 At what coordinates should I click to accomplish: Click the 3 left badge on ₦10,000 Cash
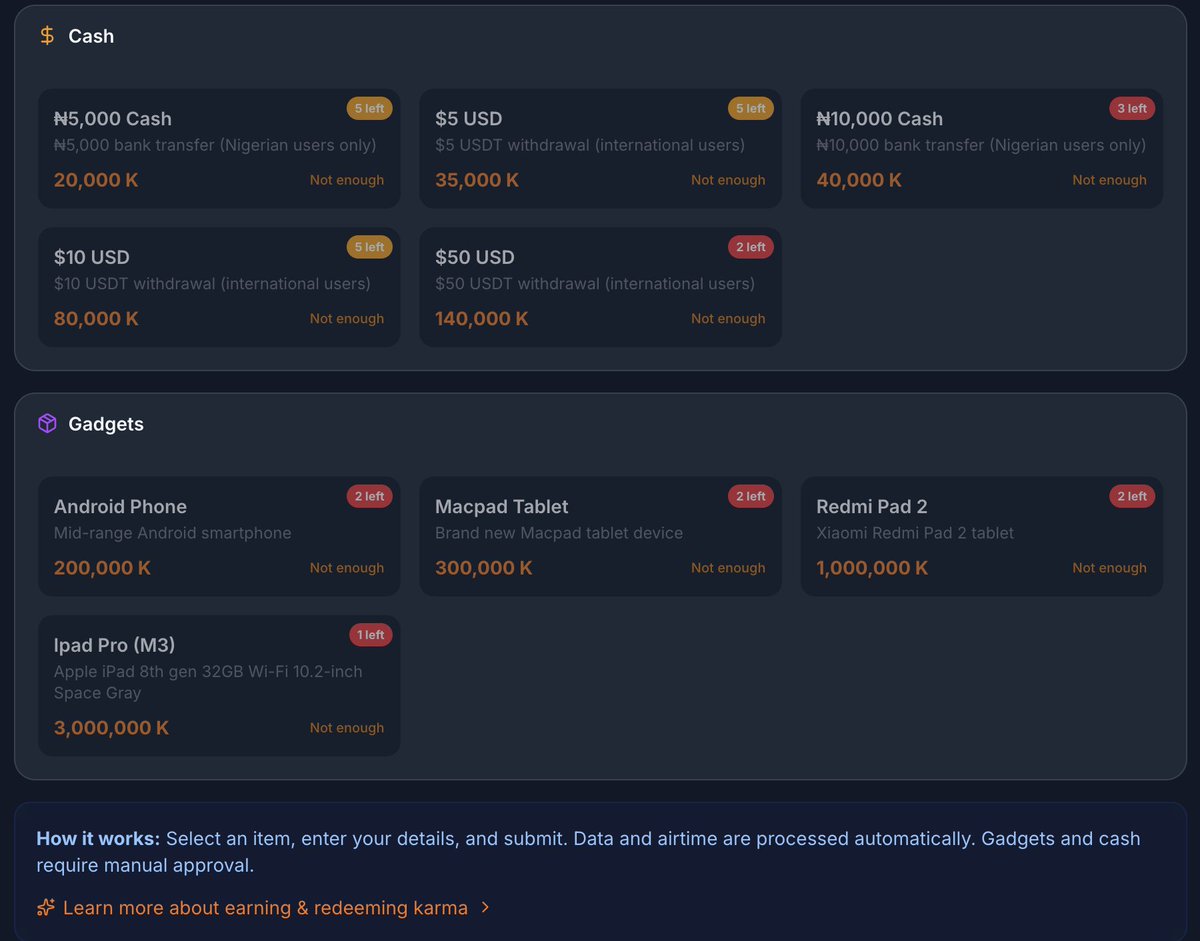pyautogui.click(x=1132, y=108)
